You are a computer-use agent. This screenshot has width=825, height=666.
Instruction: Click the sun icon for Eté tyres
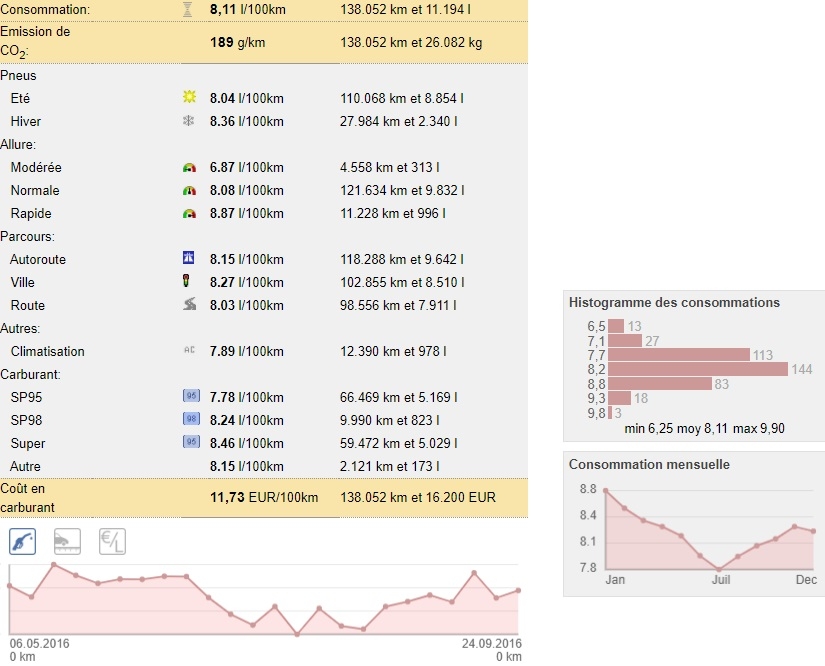click(x=189, y=97)
